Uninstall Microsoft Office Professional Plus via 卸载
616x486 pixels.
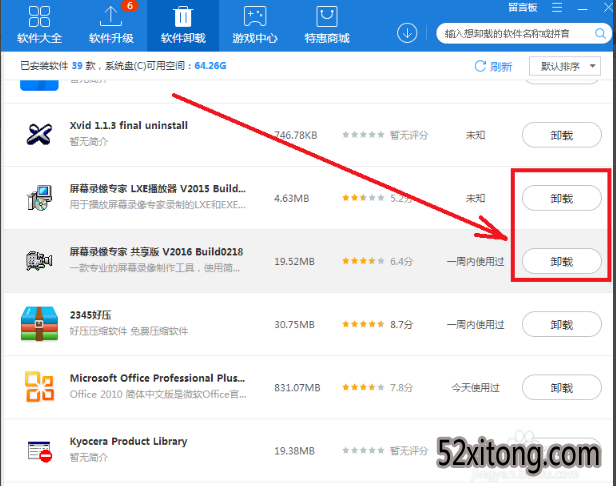[x=561, y=388]
